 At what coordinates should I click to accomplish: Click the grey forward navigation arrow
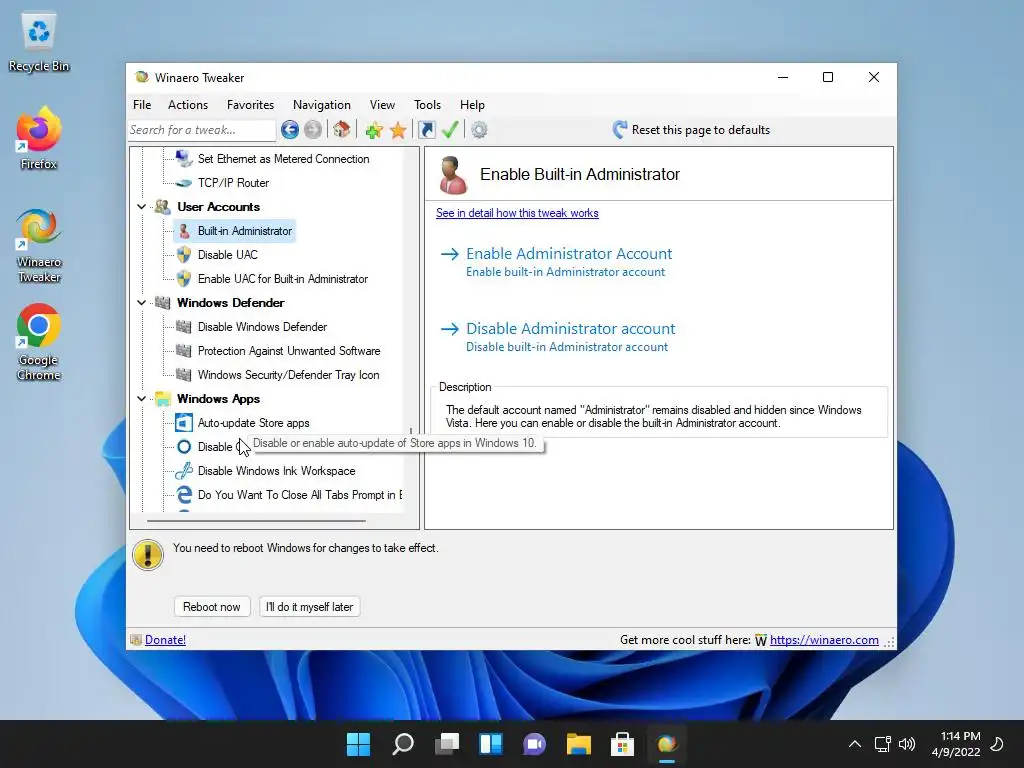pos(313,130)
